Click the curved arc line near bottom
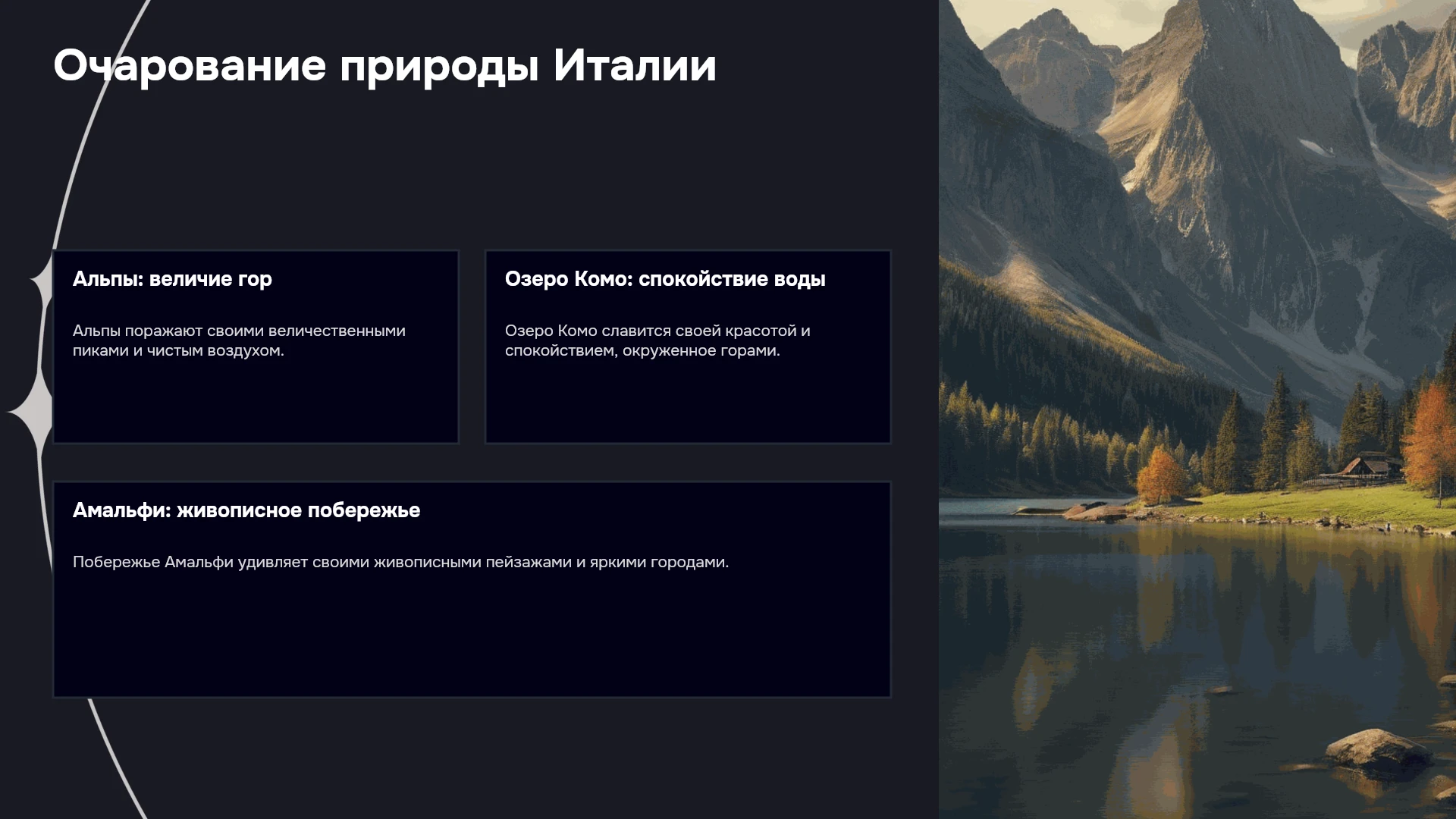This screenshot has width=1456, height=819. point(118,758)
